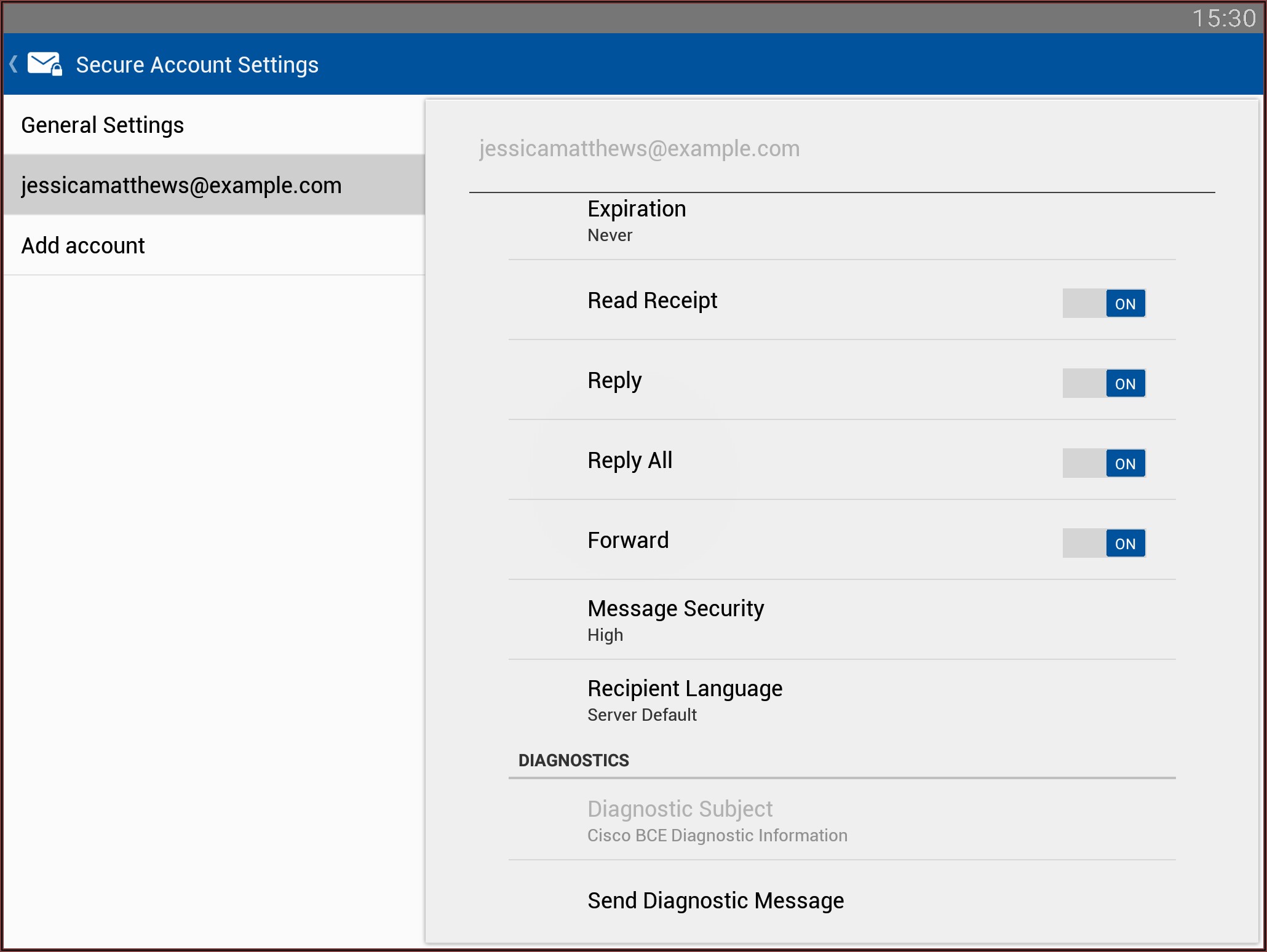Image resolution: width=1267 pixels, height=952 pixels.
Task: Click the Forward setting label
Action: [627, 541]
